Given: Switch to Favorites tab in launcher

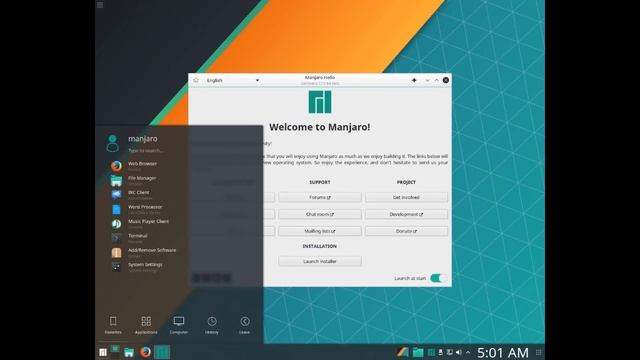Looking at the screenshot, I should point(113,325).
